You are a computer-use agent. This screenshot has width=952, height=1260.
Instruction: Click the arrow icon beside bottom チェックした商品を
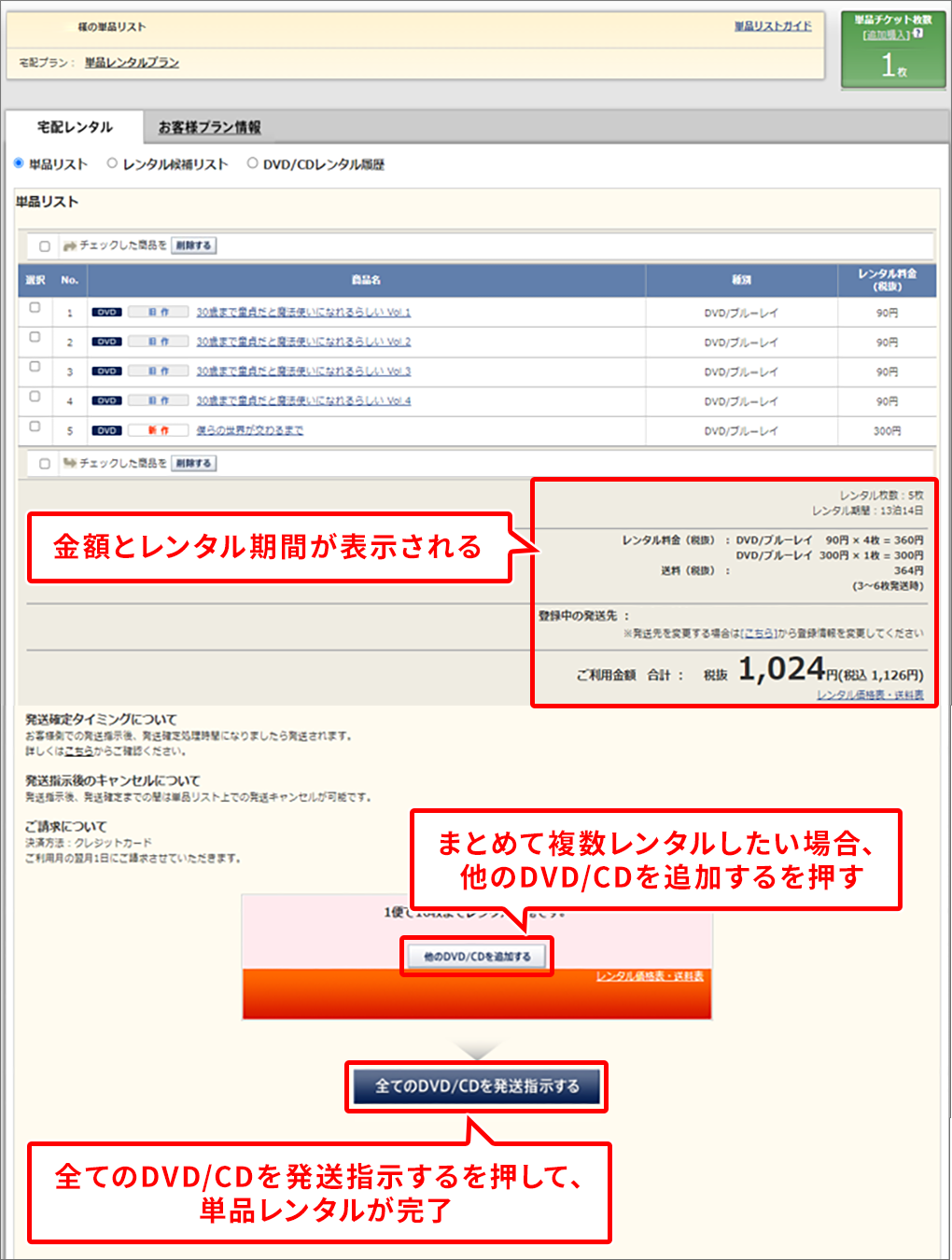tap(69, 463)
